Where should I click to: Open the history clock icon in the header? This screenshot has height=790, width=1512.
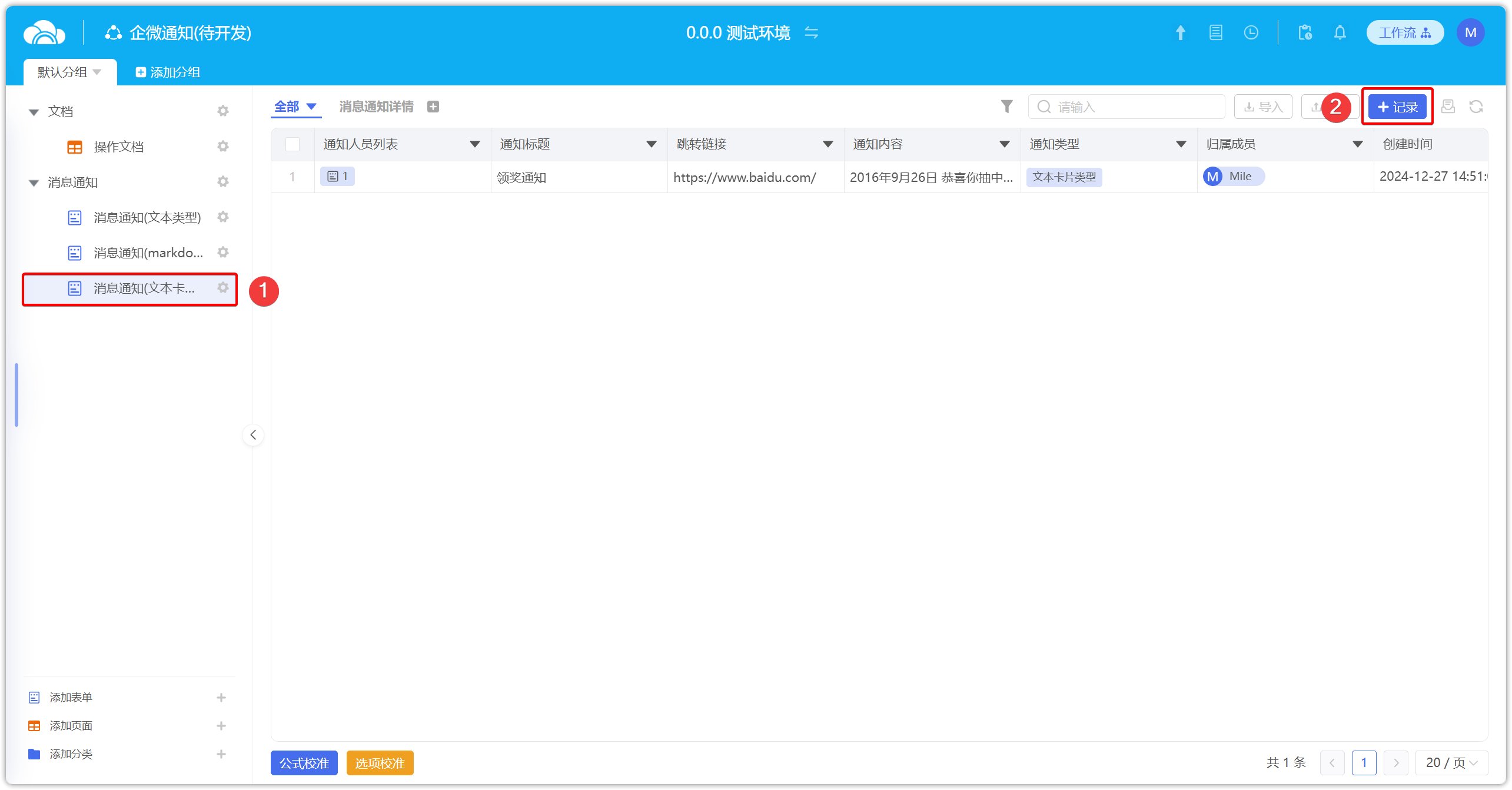1251,32
